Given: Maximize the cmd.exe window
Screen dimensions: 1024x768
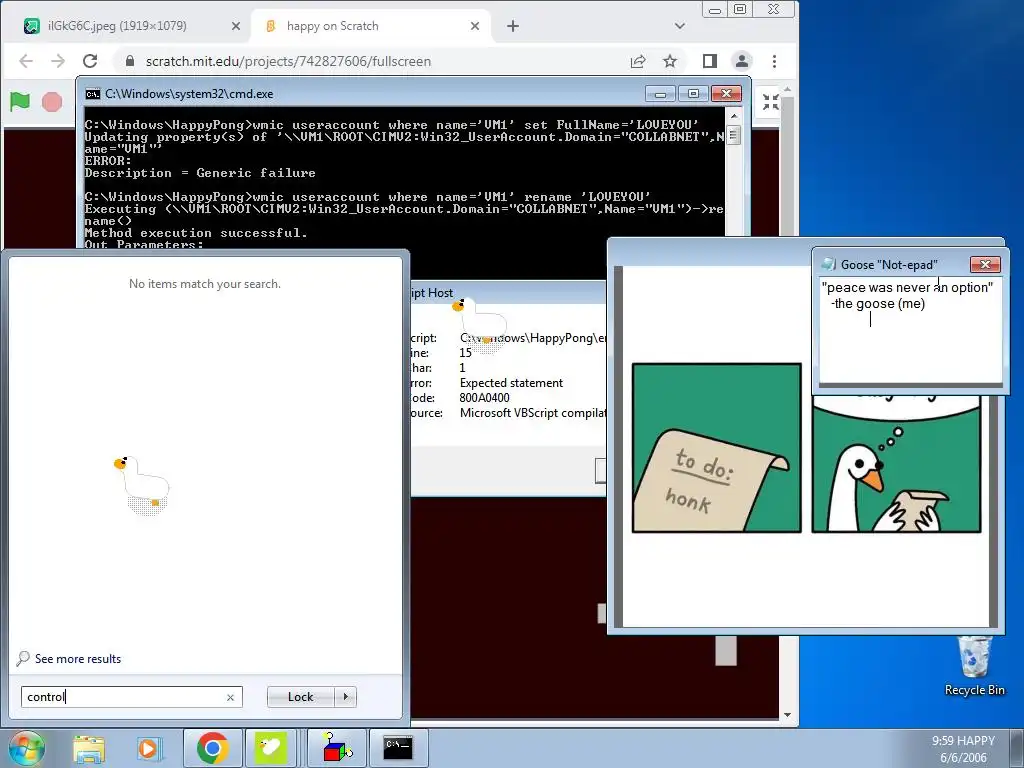Looking at the screenshot, I should click(694, 94).
